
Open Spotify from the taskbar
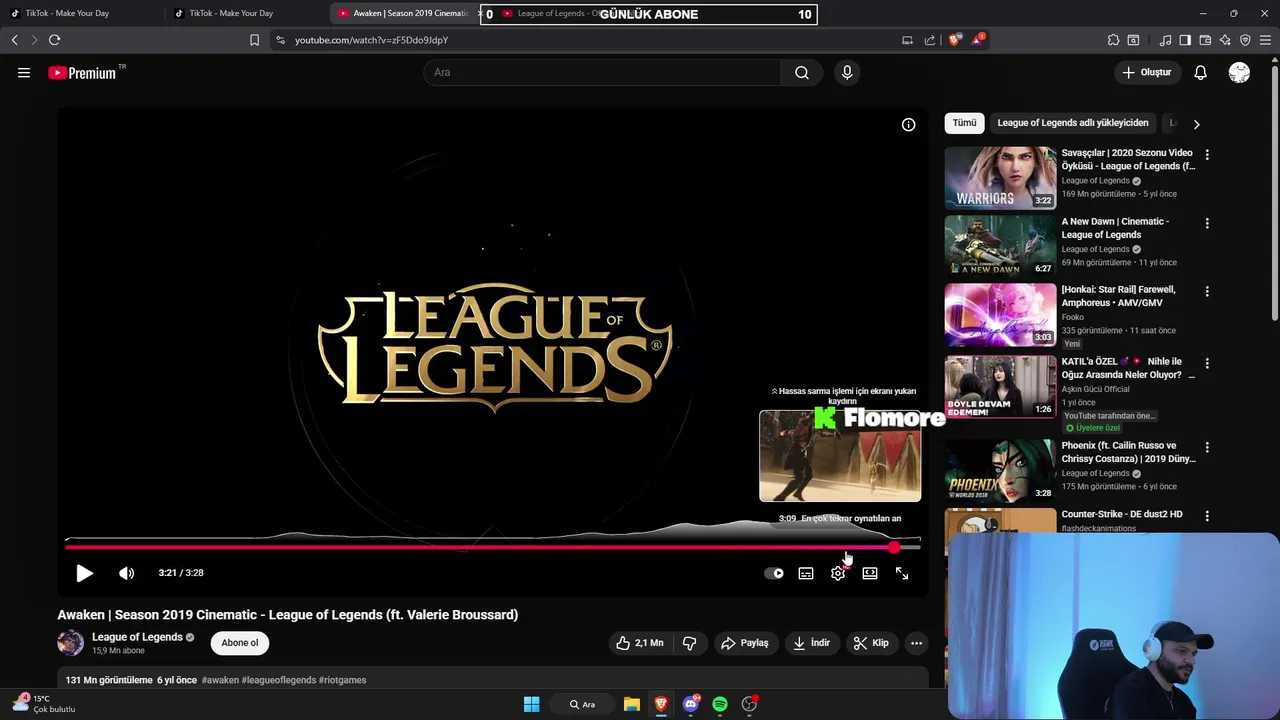tap(720, 705)
